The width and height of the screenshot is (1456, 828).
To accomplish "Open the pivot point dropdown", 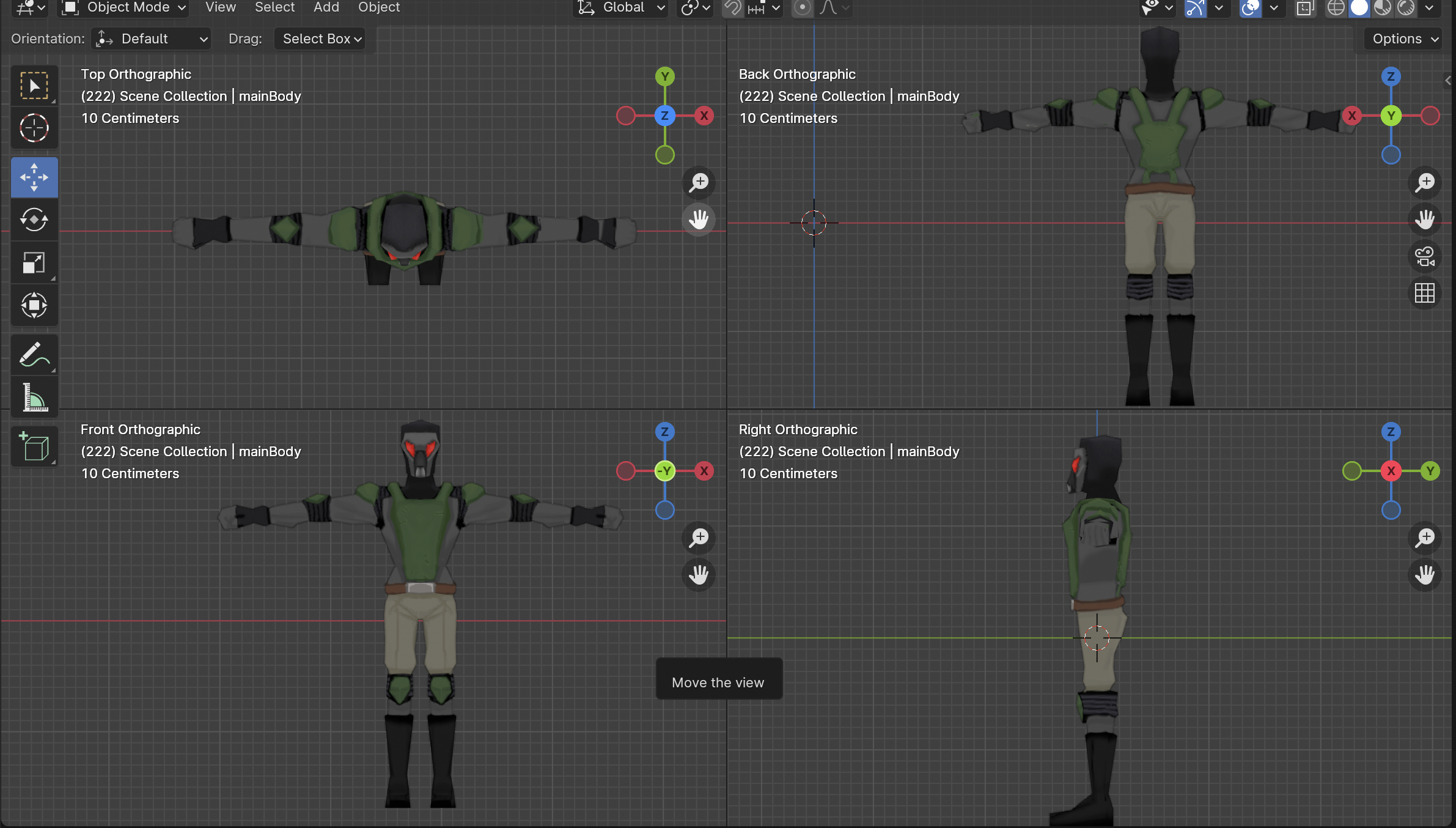I will point(695,8).
